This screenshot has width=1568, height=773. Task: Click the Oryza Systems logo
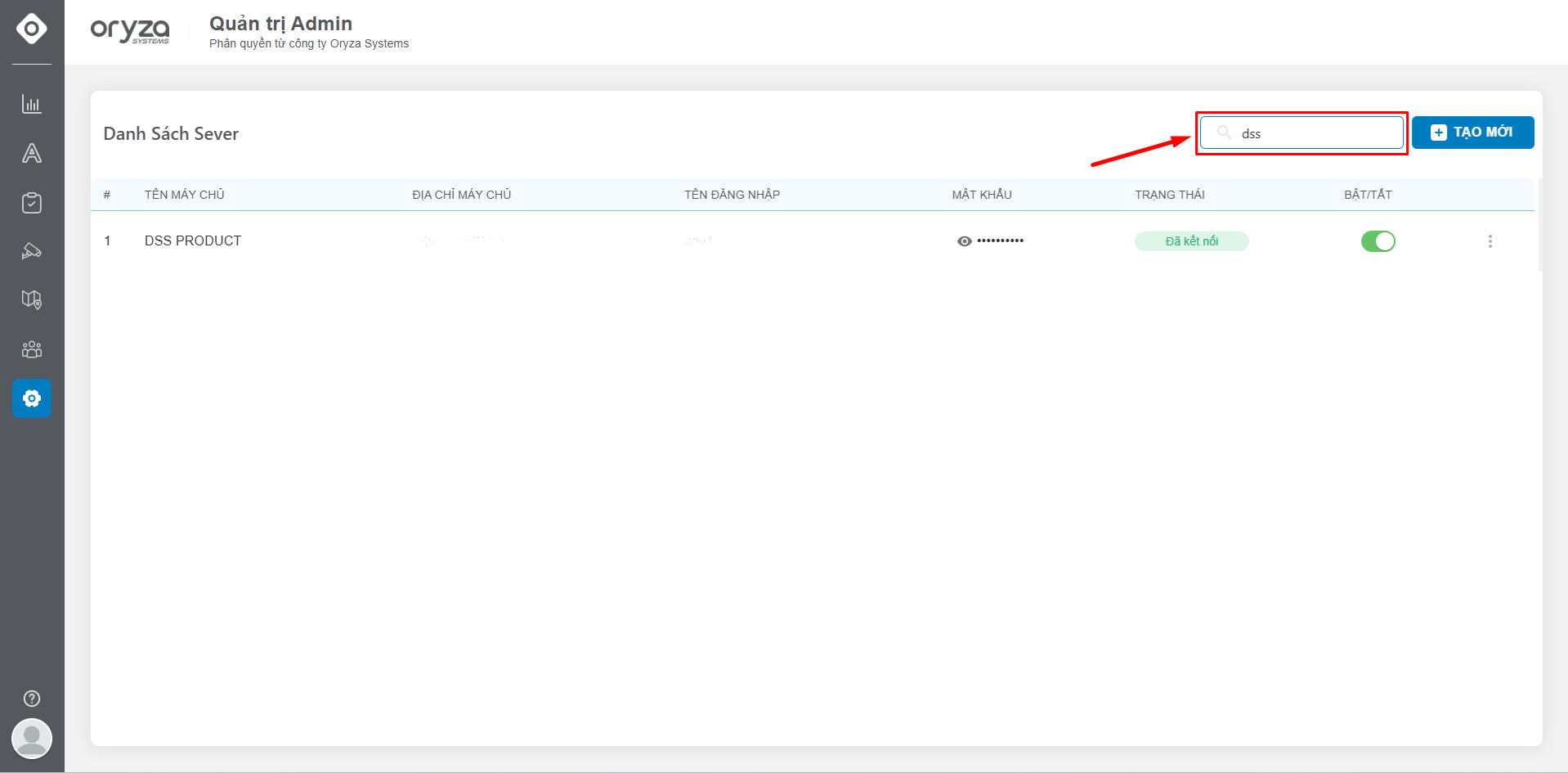point(130,30)
